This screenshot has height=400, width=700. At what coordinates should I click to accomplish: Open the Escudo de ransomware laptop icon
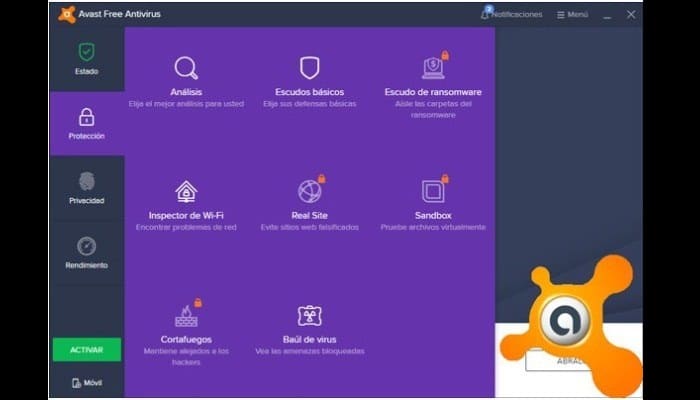(x=433, y=68)
